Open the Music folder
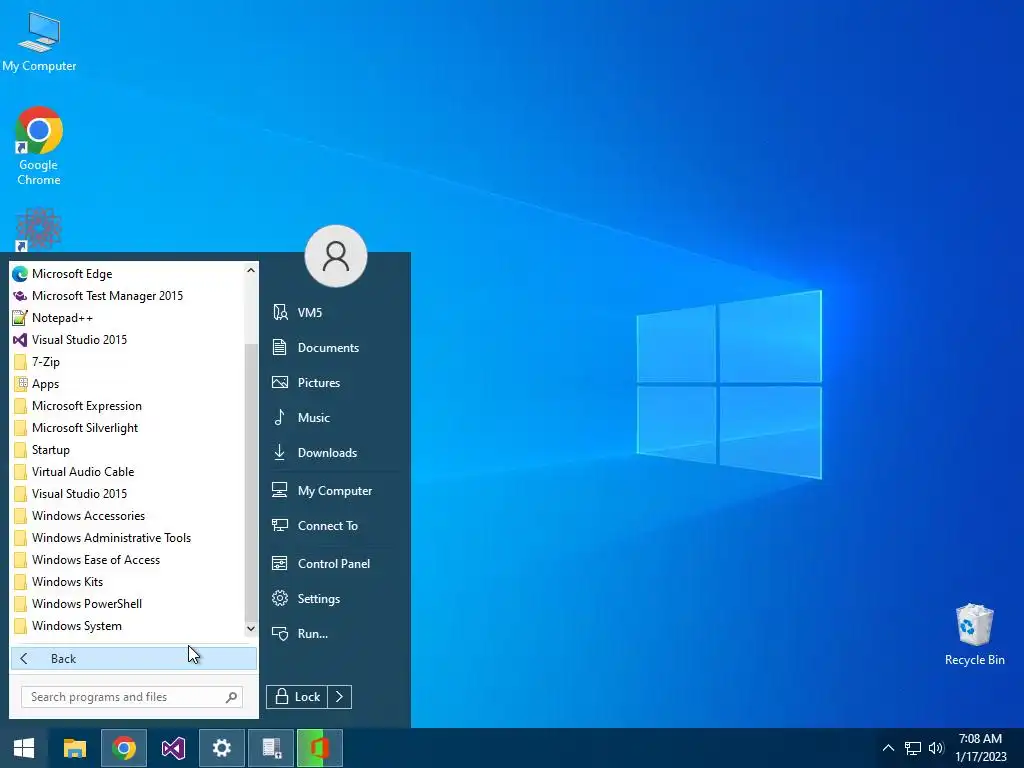The image size is (1024, 768). click(x=336, y=417)
